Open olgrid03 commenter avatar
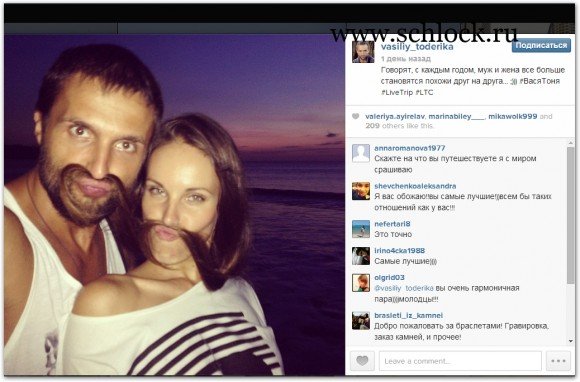This screenshot has width=580, height=382. 361,283
